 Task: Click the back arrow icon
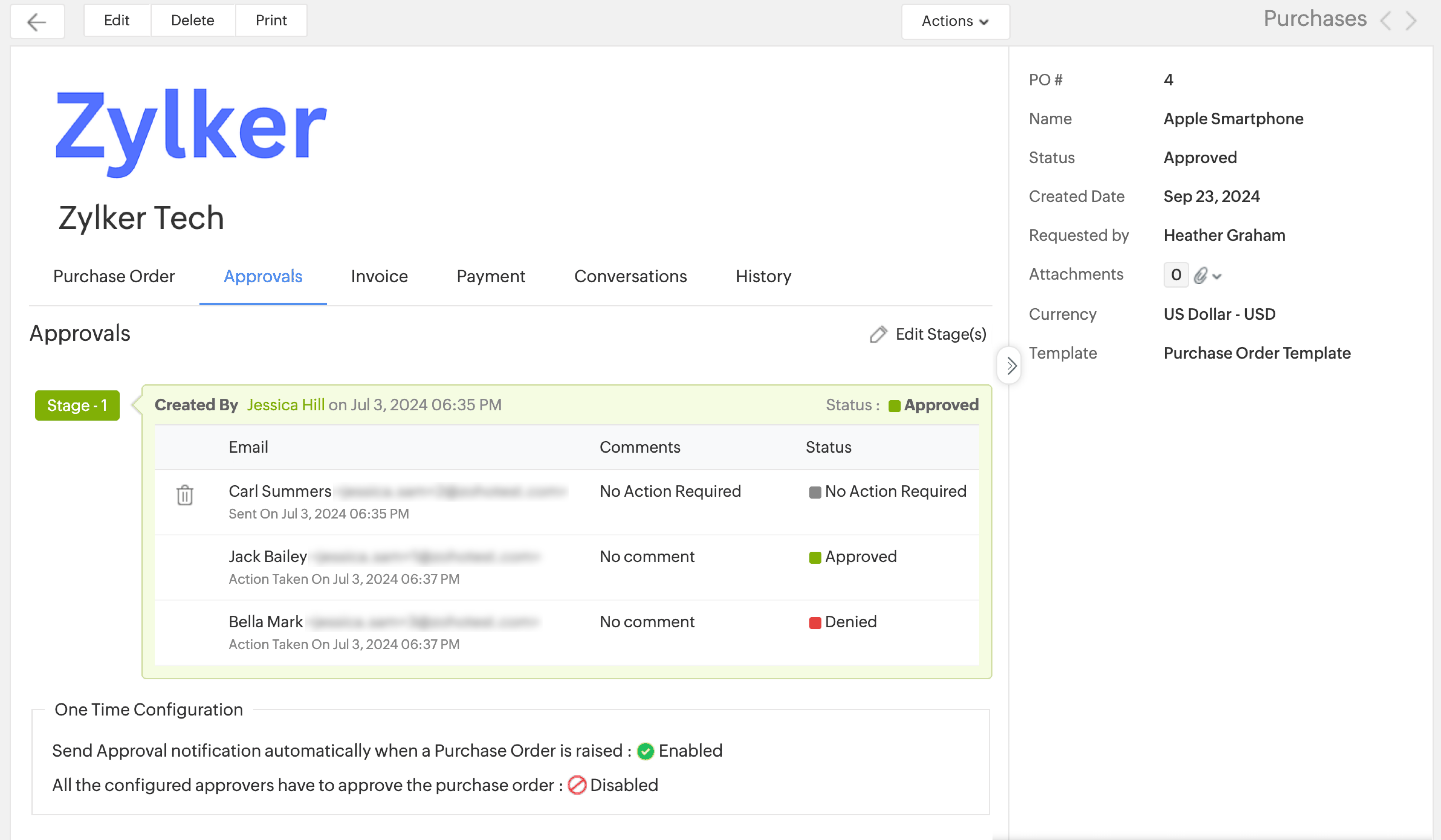click(37, 22)
